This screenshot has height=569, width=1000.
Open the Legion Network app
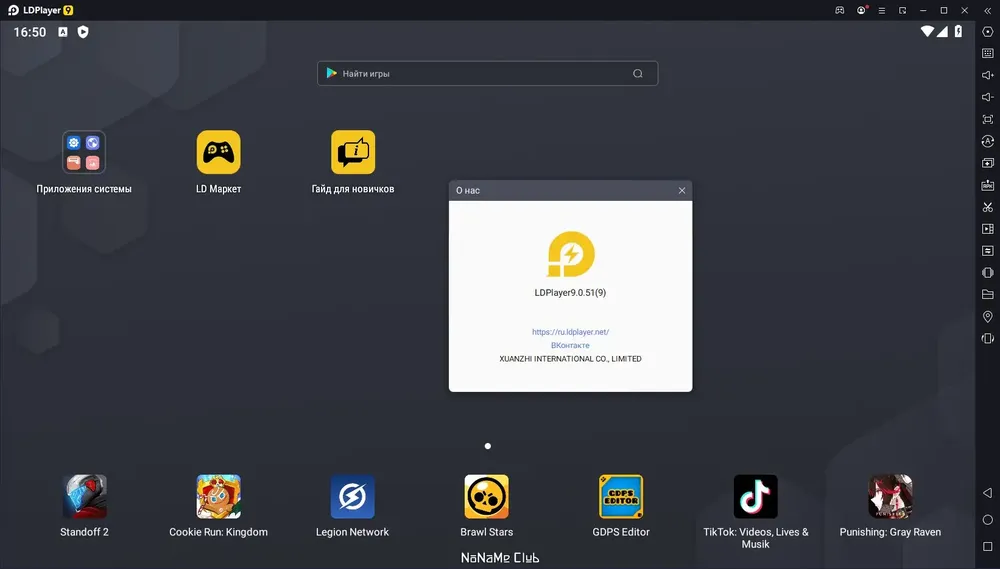(352, 496)
